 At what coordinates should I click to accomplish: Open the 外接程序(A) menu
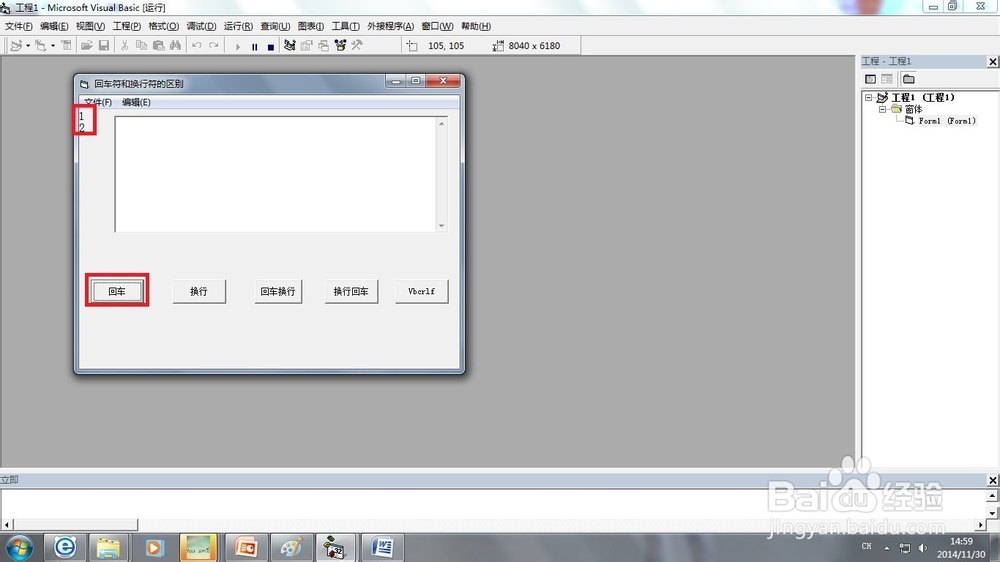click(390, 26)
